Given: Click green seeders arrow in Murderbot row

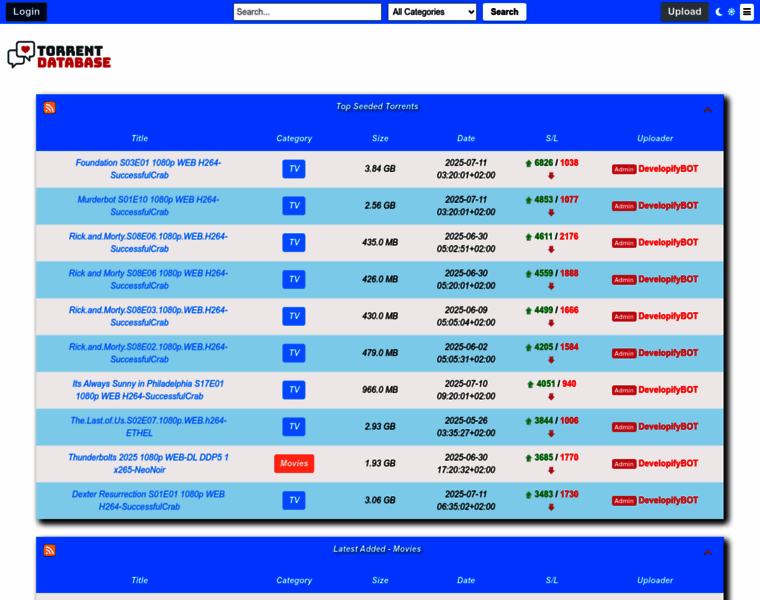Looking at the screenshot, I should pyautogui.click(x=528, y=200).
